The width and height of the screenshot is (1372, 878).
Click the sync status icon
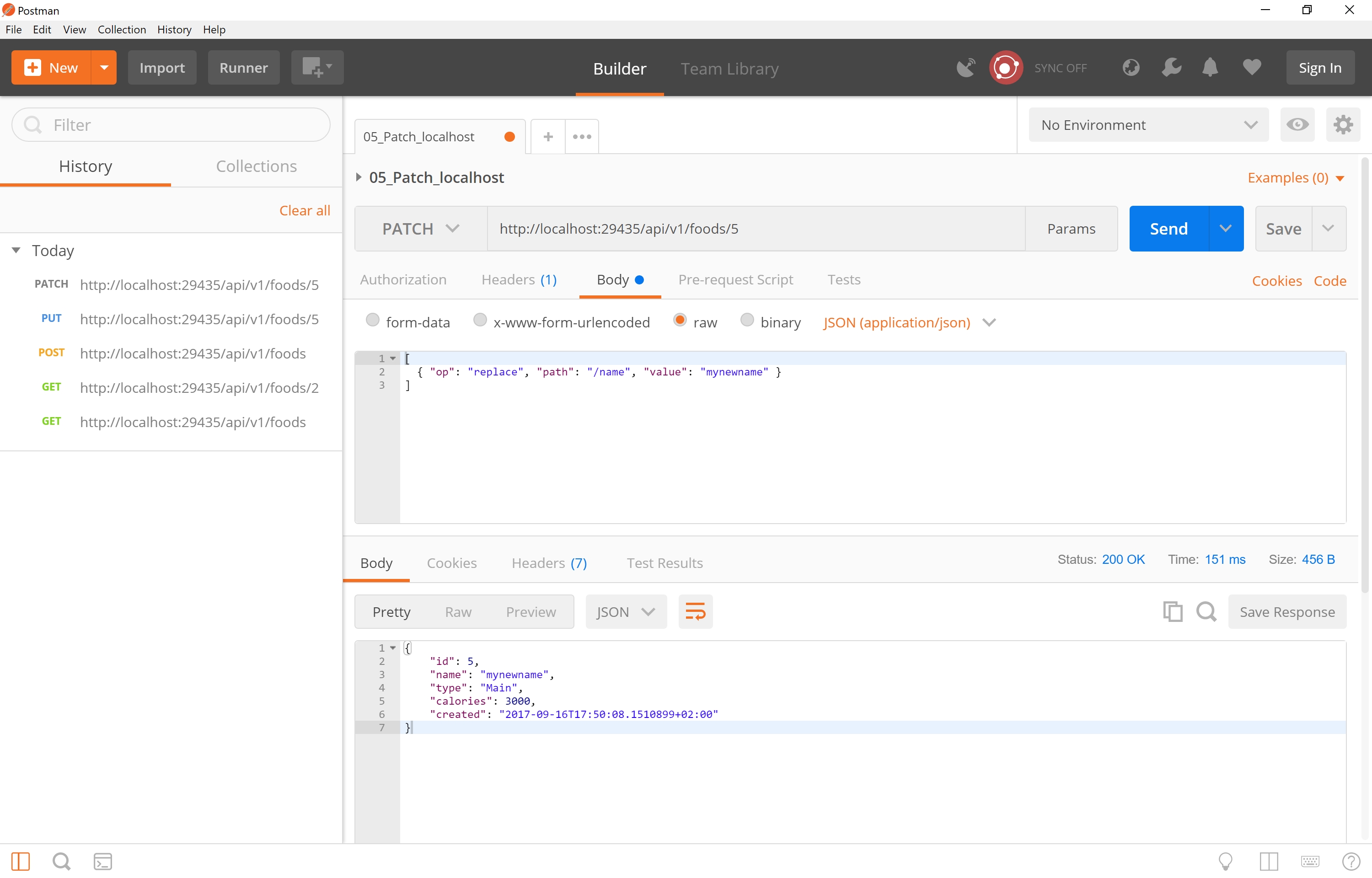pyautogui.click(x=1003, y=68)
